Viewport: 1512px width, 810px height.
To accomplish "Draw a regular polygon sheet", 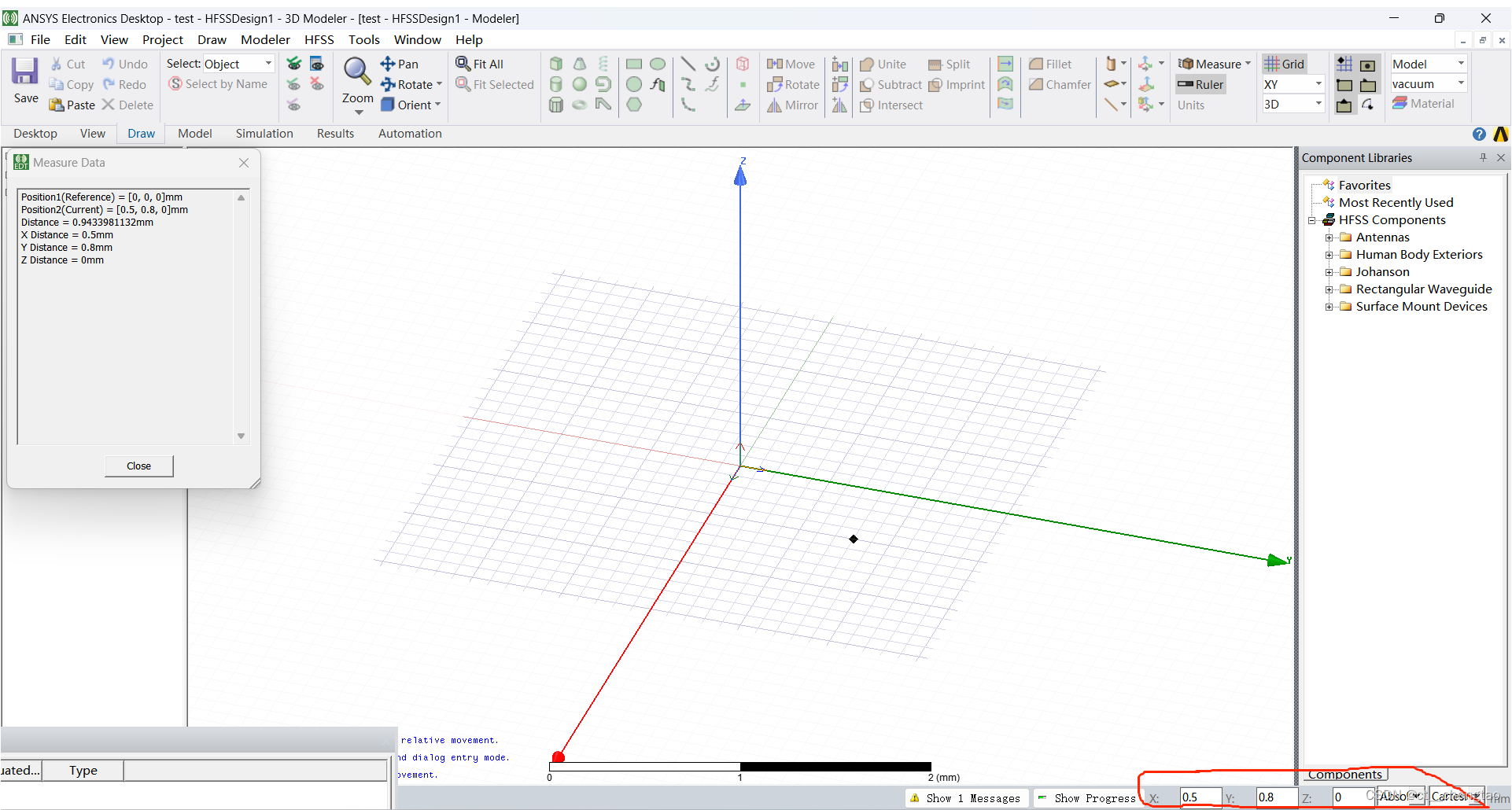I will pos(634,105).
